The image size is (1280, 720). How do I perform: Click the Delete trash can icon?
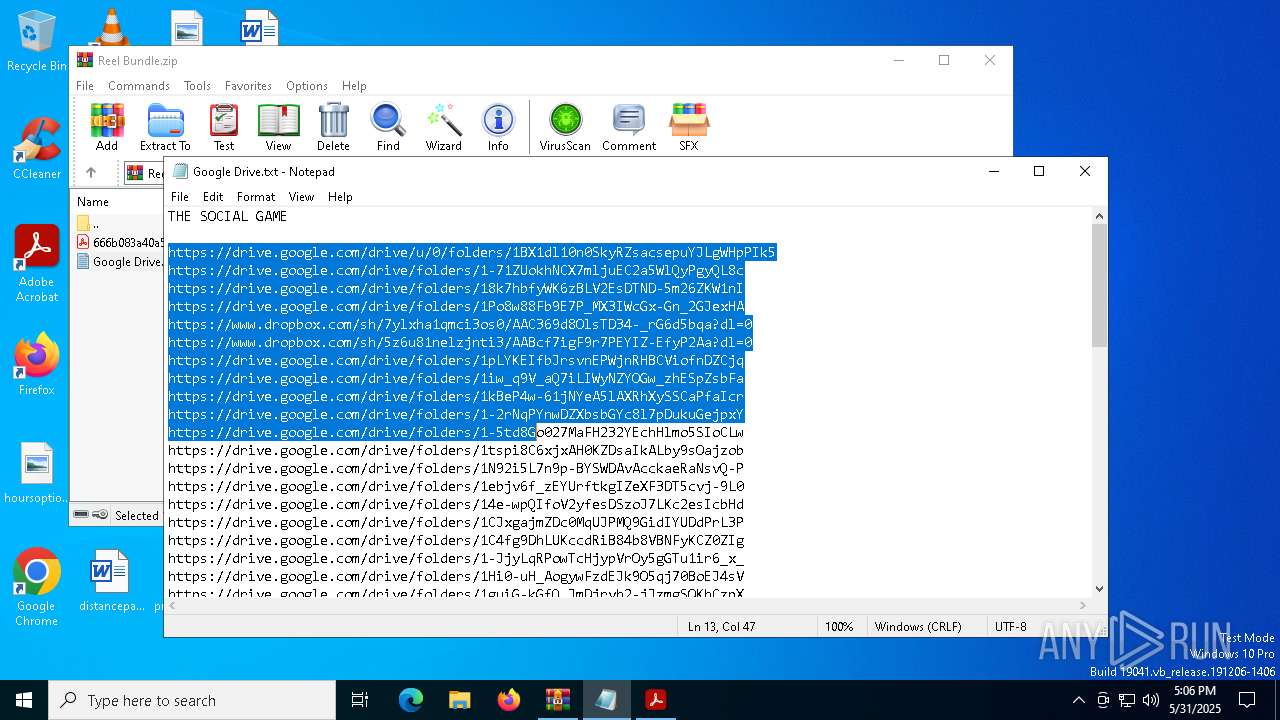[x=333, y=127]
